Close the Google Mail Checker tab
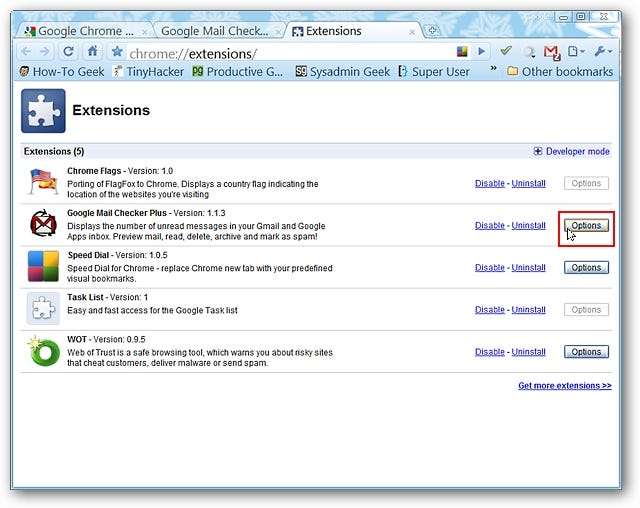640x508 pixels. click(278, 32)
